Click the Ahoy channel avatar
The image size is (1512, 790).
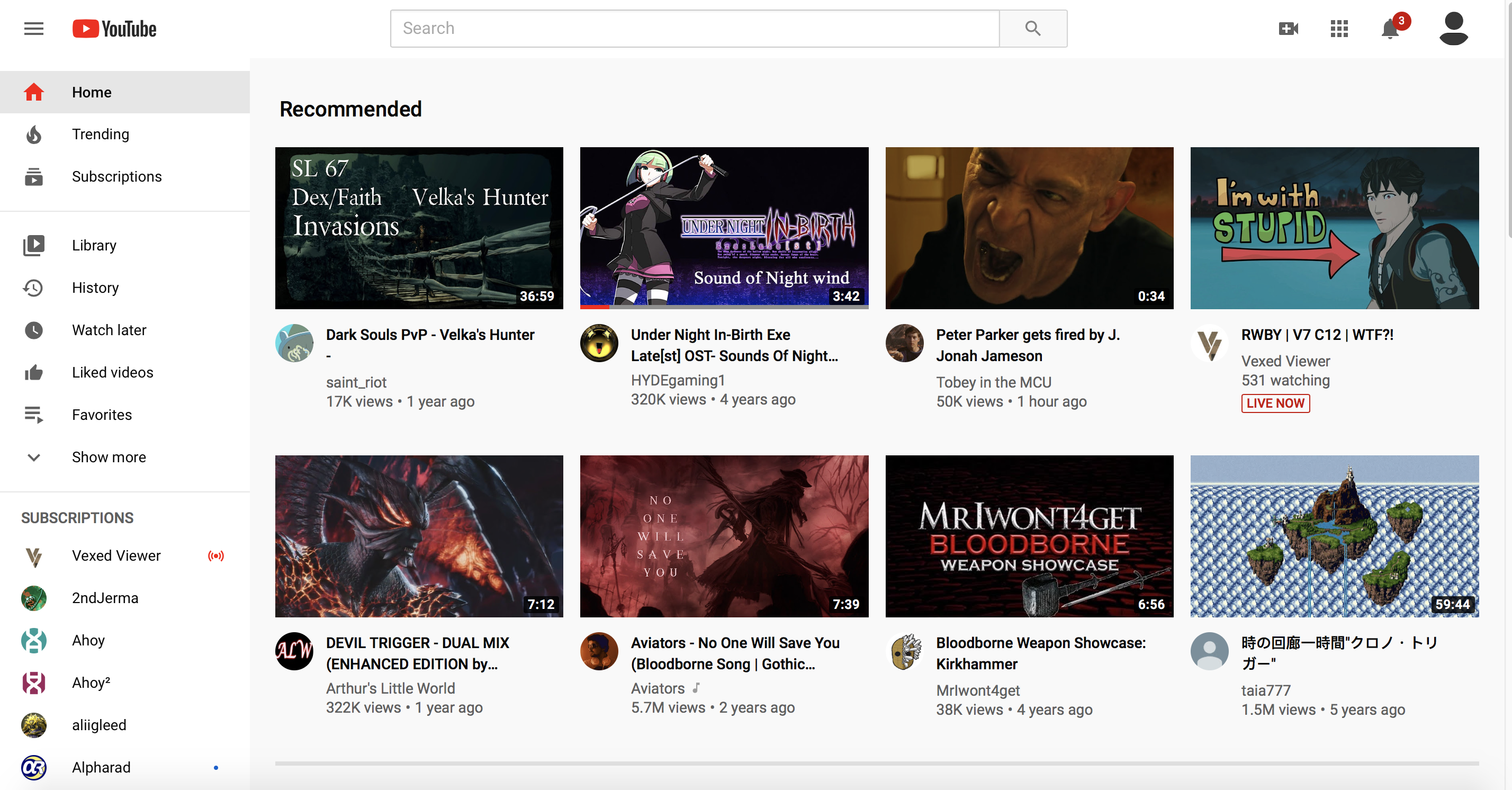coord(33,640)
